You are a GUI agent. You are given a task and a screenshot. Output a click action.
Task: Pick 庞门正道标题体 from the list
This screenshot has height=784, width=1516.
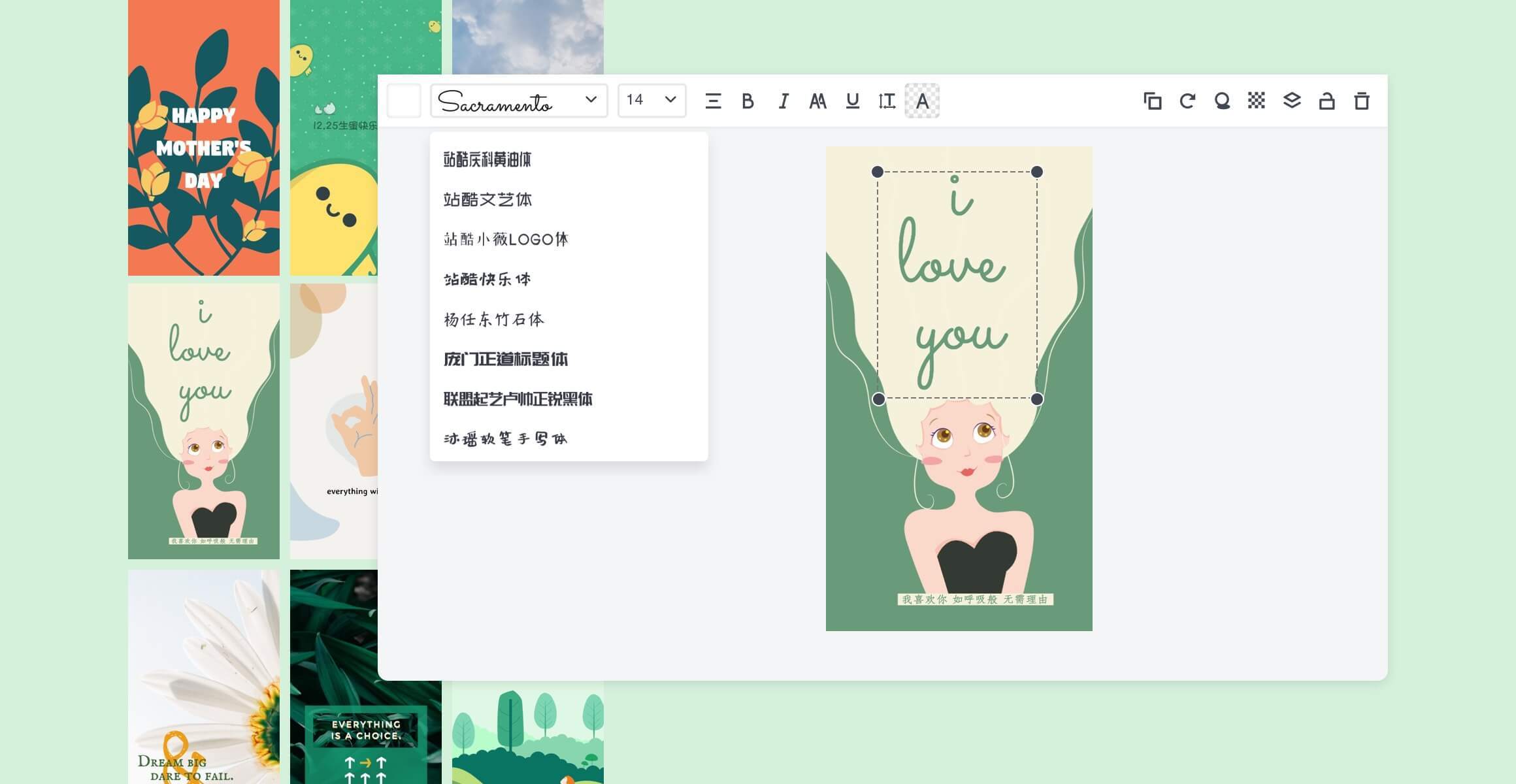coord(504,359)
